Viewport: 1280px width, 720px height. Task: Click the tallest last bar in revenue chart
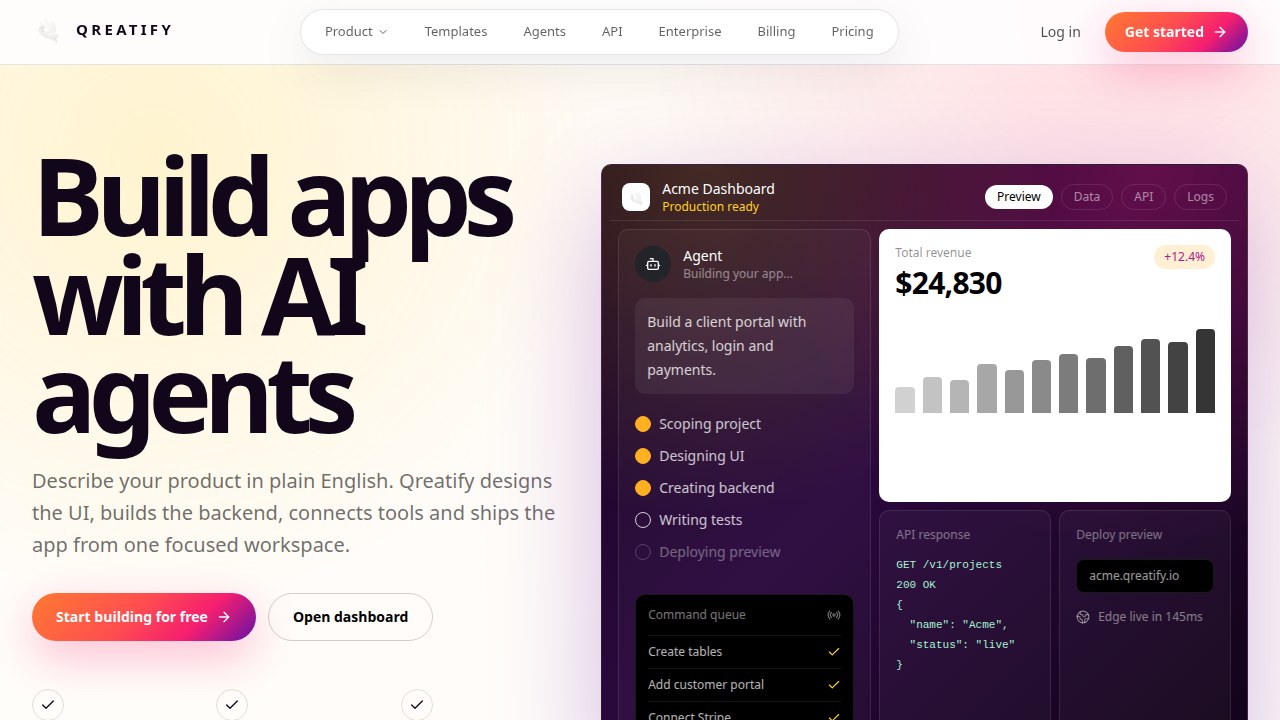tap(1205, 371)
